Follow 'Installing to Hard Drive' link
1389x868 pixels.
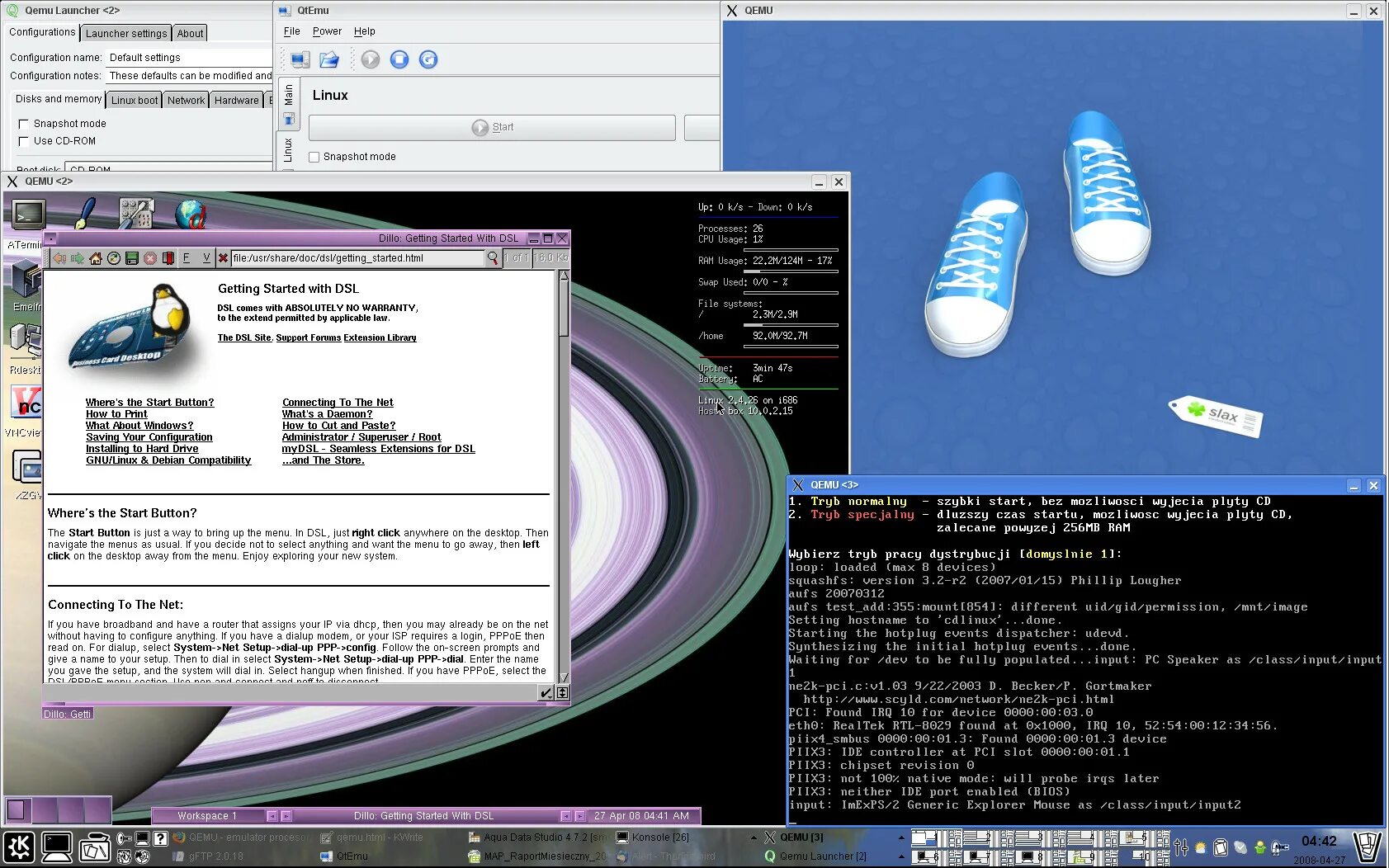coord(142,449)
